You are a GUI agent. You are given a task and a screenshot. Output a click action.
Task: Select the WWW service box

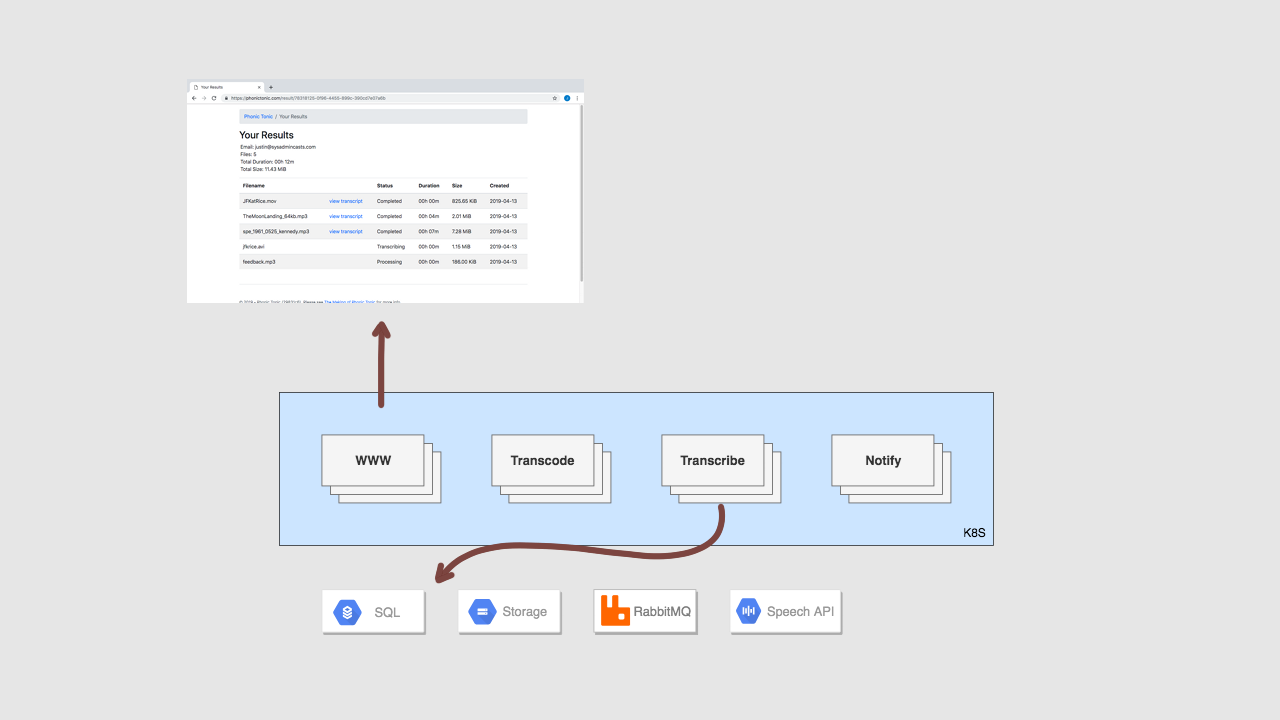(x=375, y=461)
